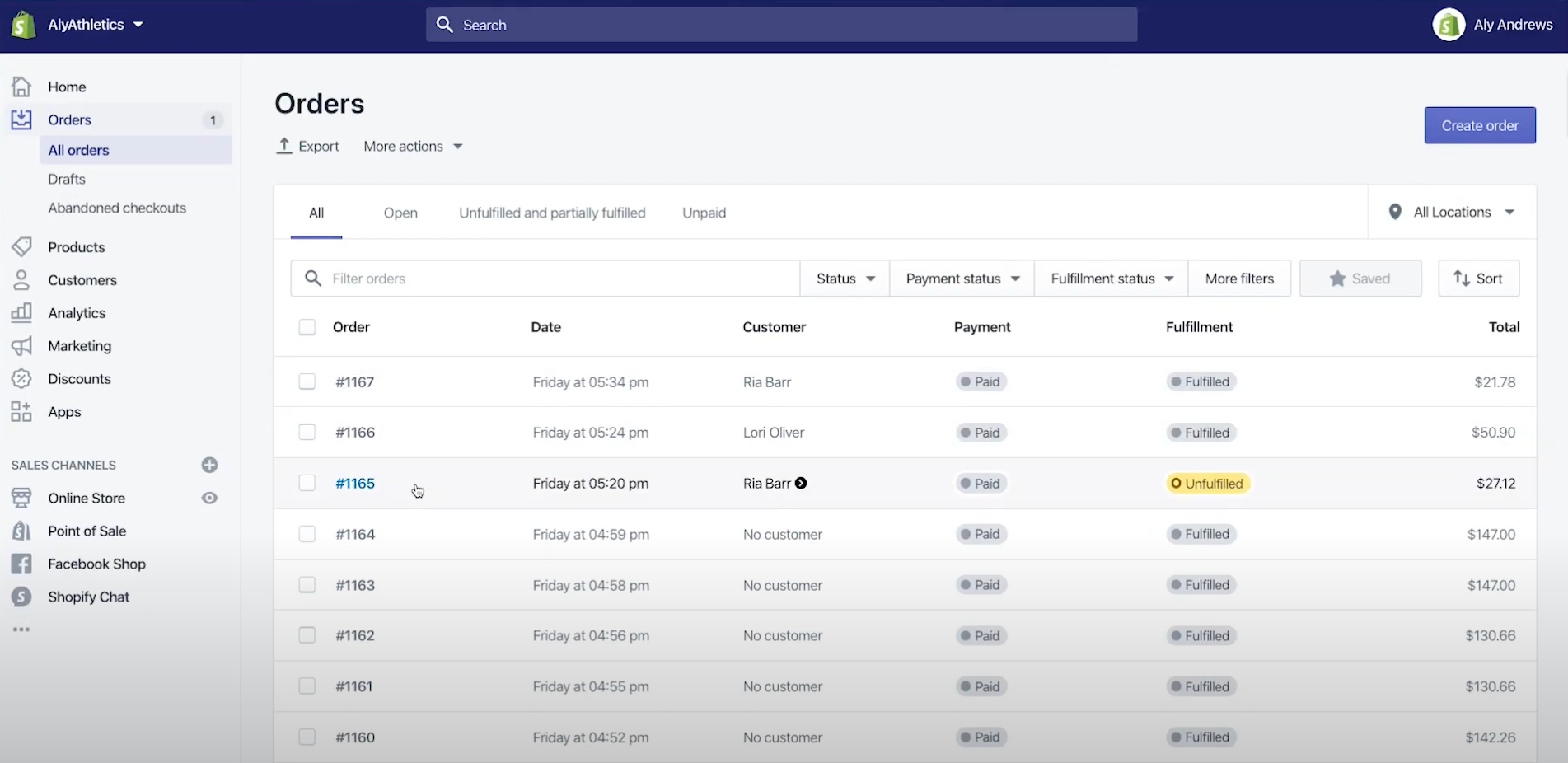
Task: Click the Export upload arrow icon
Action: [x=284, y=146]
